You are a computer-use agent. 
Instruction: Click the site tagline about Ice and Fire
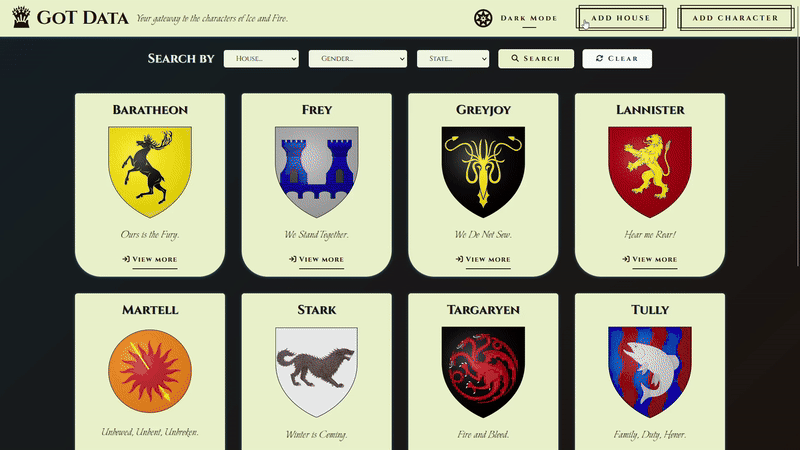click(x=212, y=19)
